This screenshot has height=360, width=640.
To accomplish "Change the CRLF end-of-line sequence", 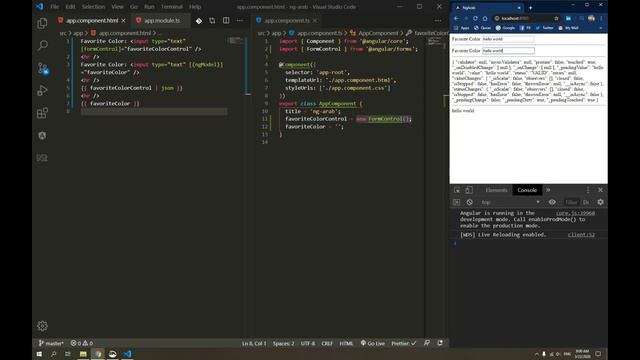I will point(327,343).
